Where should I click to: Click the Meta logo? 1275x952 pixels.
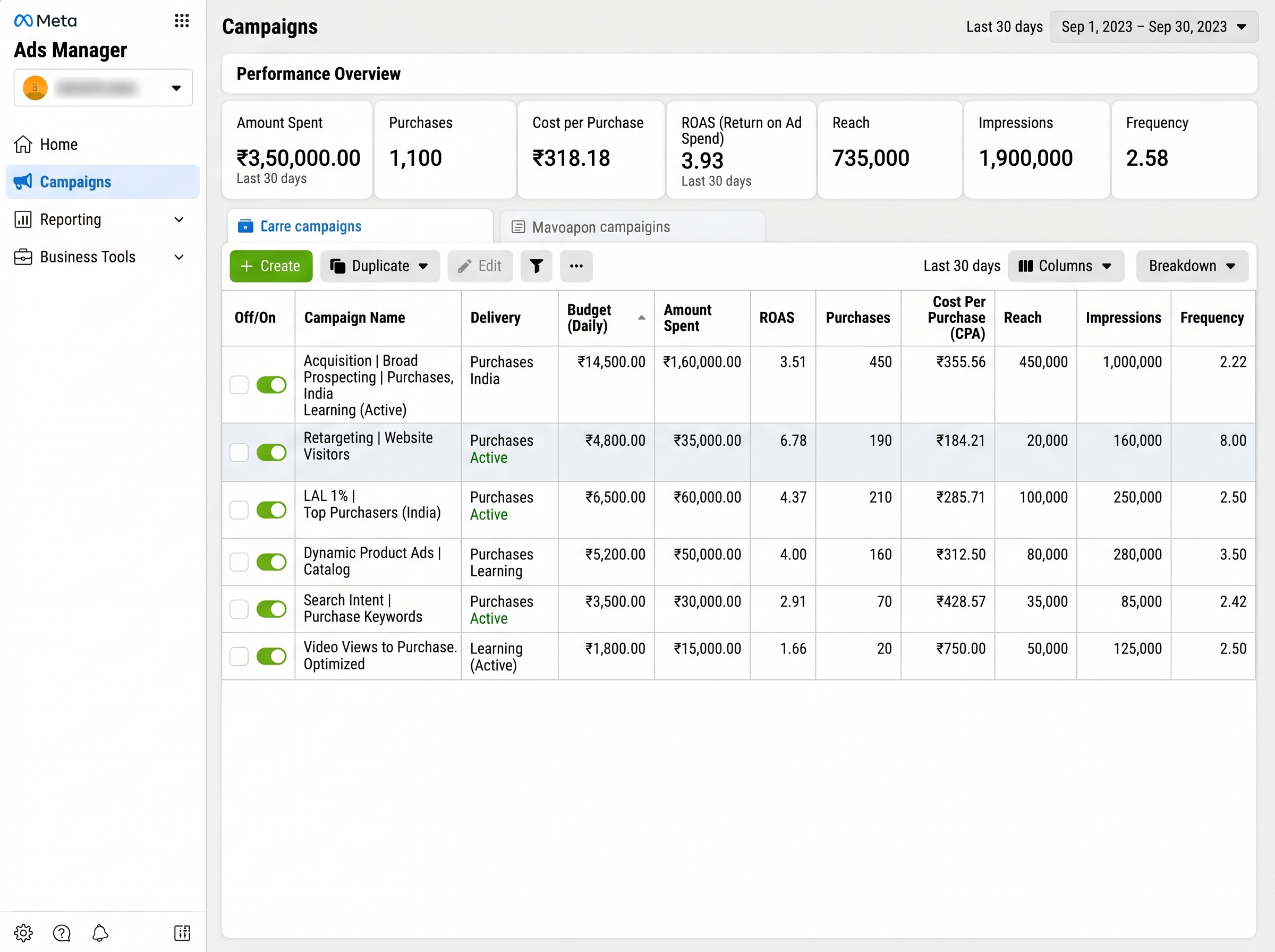45,21
